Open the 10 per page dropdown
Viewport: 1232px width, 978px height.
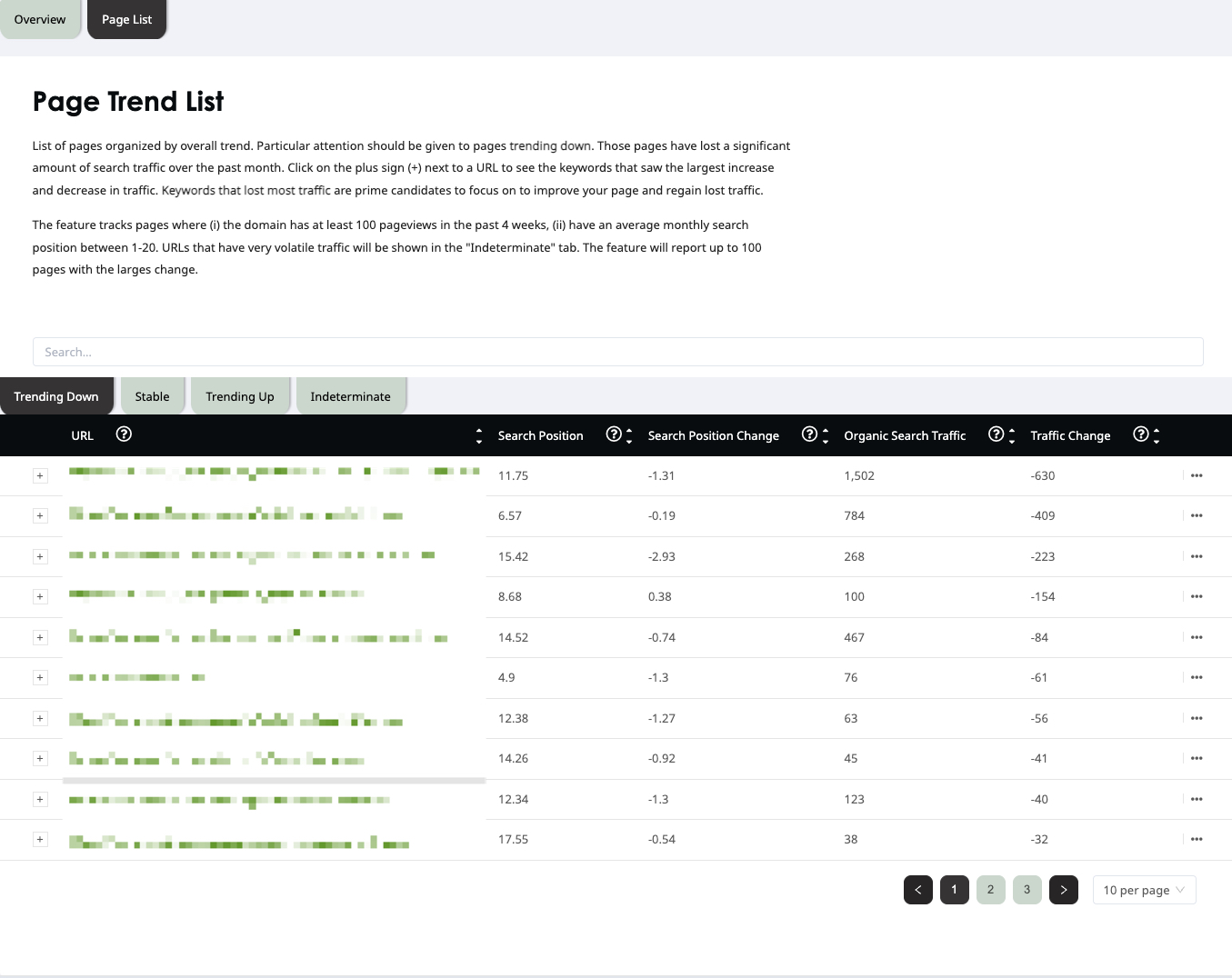tap(1145, 890)
